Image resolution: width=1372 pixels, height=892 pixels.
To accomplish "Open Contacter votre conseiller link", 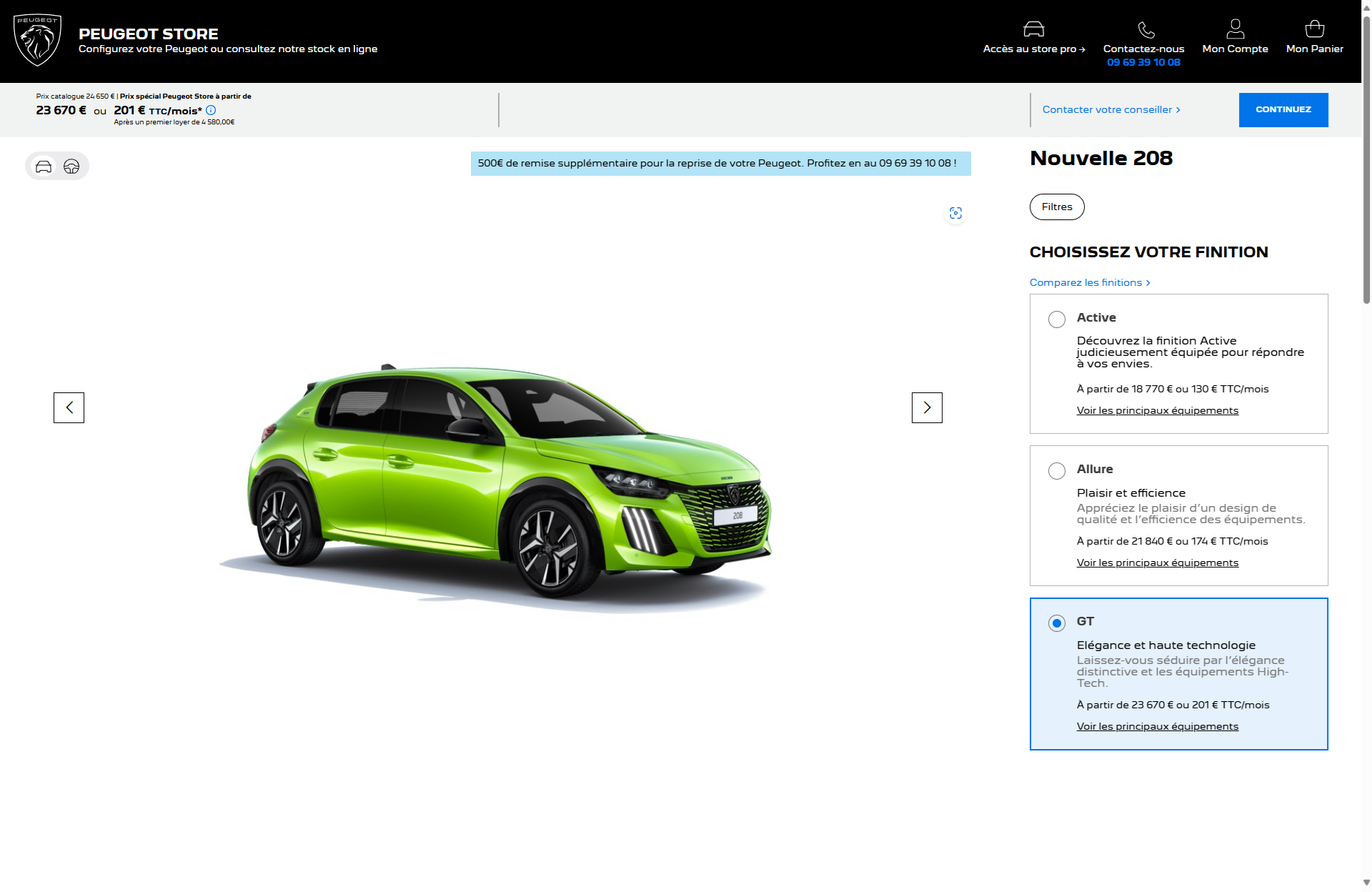I will pyautogui.click(x=1110, y=109).
